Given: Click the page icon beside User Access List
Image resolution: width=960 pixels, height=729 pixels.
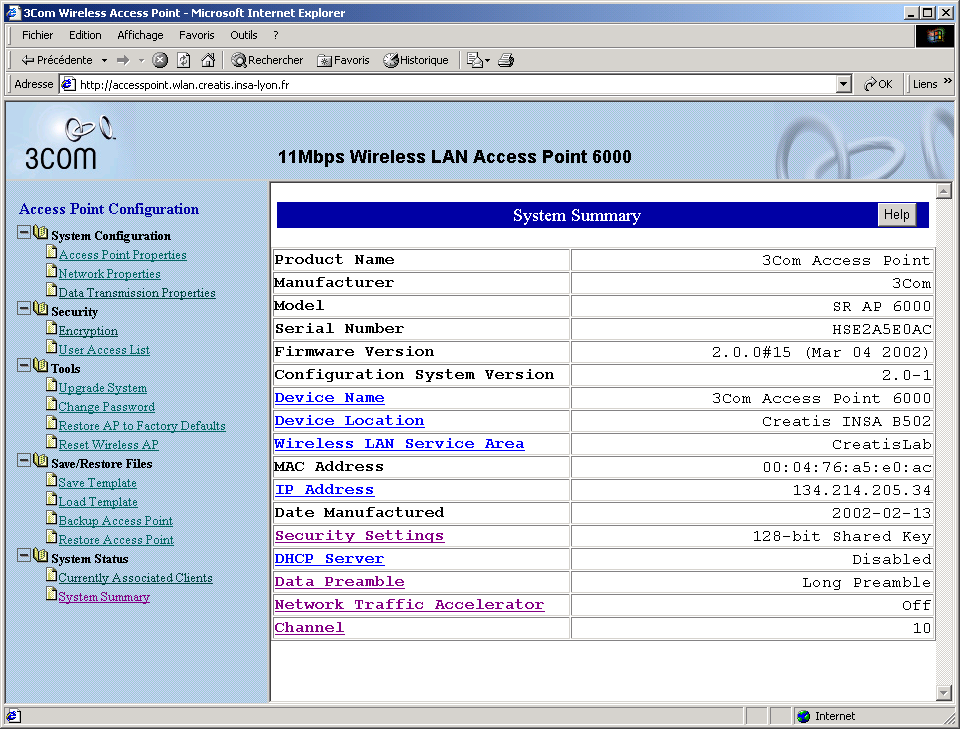Looking at the screenshot, I should [x=52, y=346].
